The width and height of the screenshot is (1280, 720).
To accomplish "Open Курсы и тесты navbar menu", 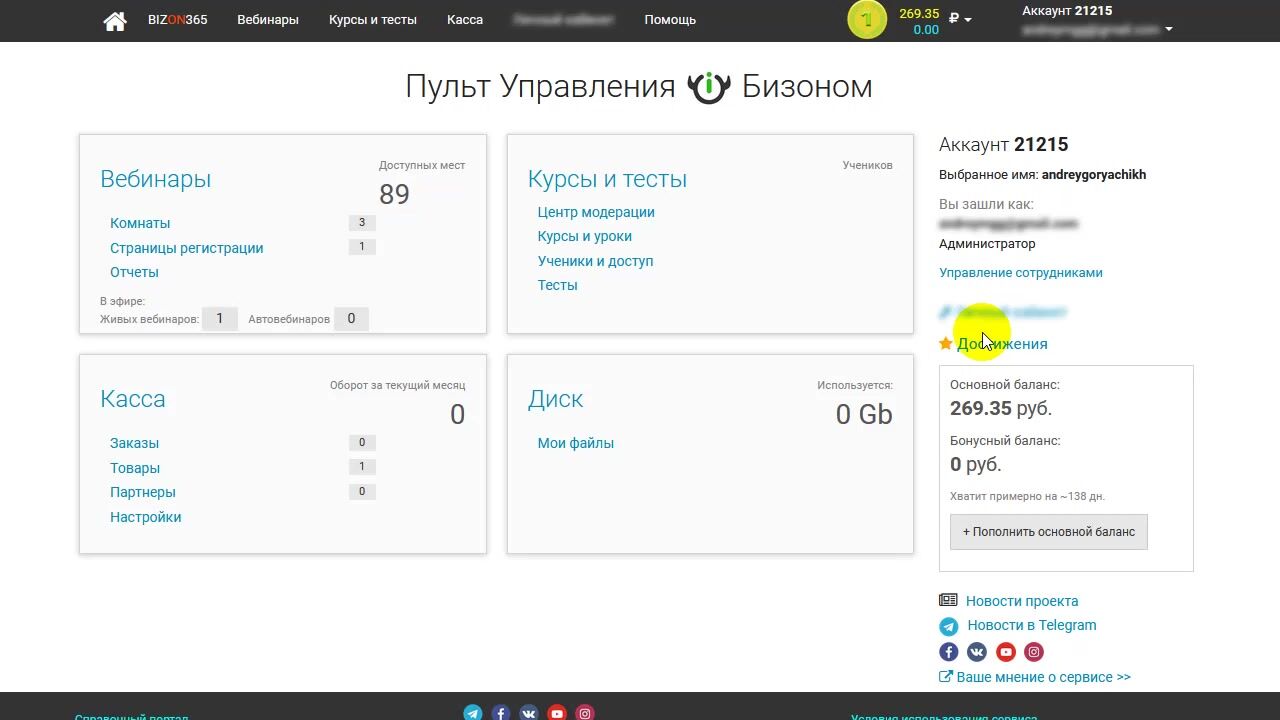I will (x=373, y=20).
